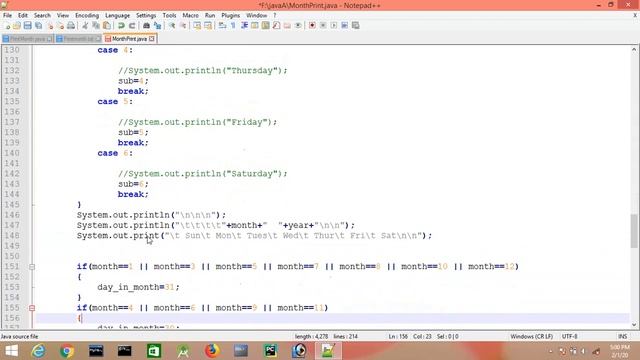Open Folder as Workspace icon
This screenshot has height=360, width=640.
click(x=287, y=26)
